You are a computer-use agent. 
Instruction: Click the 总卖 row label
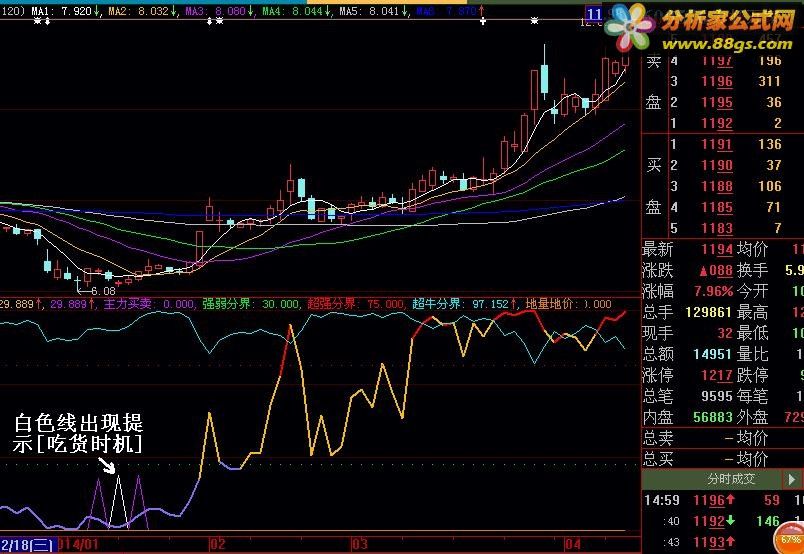pos(658,438)
